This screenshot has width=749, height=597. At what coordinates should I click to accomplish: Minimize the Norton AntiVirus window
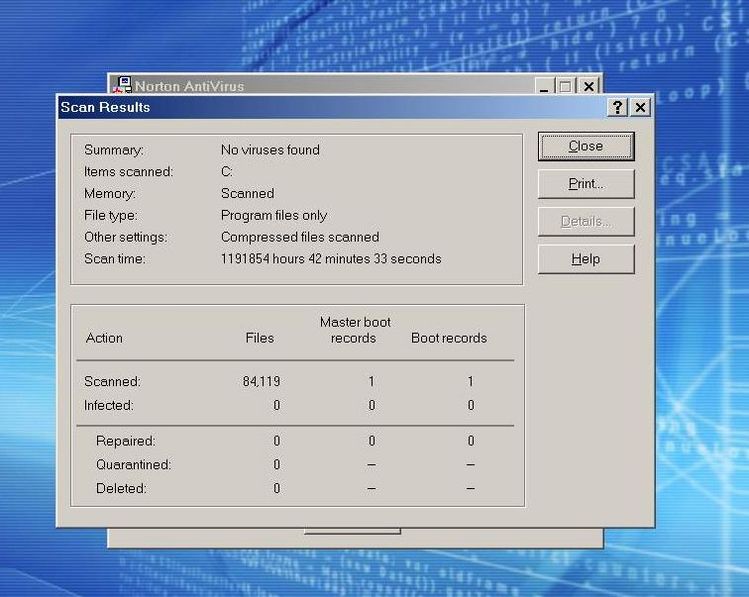click(544, 86)
